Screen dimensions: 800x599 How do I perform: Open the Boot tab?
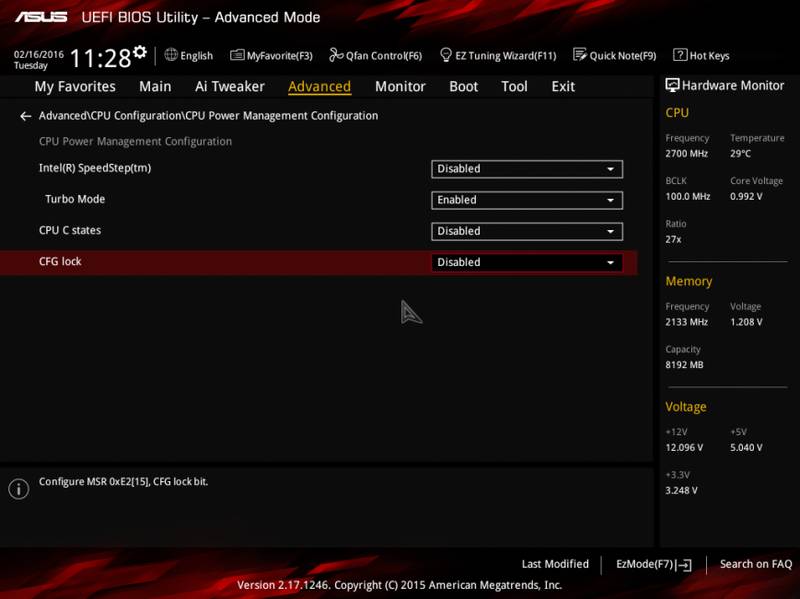click(x=463, y=87)
